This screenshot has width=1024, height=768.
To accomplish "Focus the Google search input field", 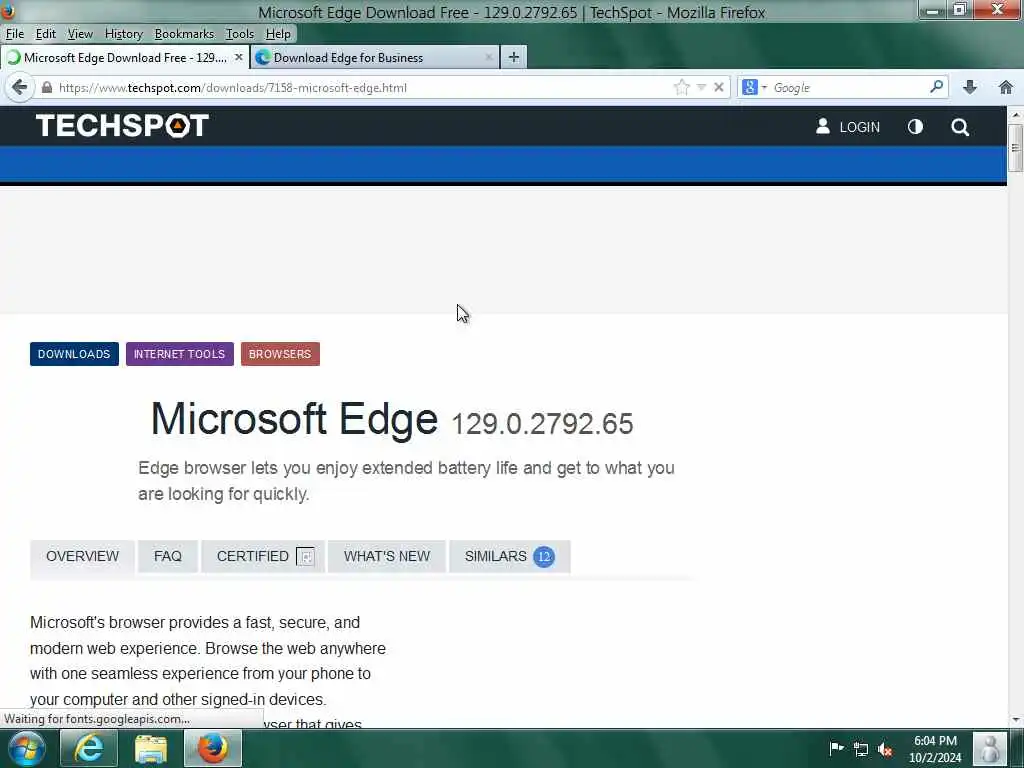I will coord(849,88).
